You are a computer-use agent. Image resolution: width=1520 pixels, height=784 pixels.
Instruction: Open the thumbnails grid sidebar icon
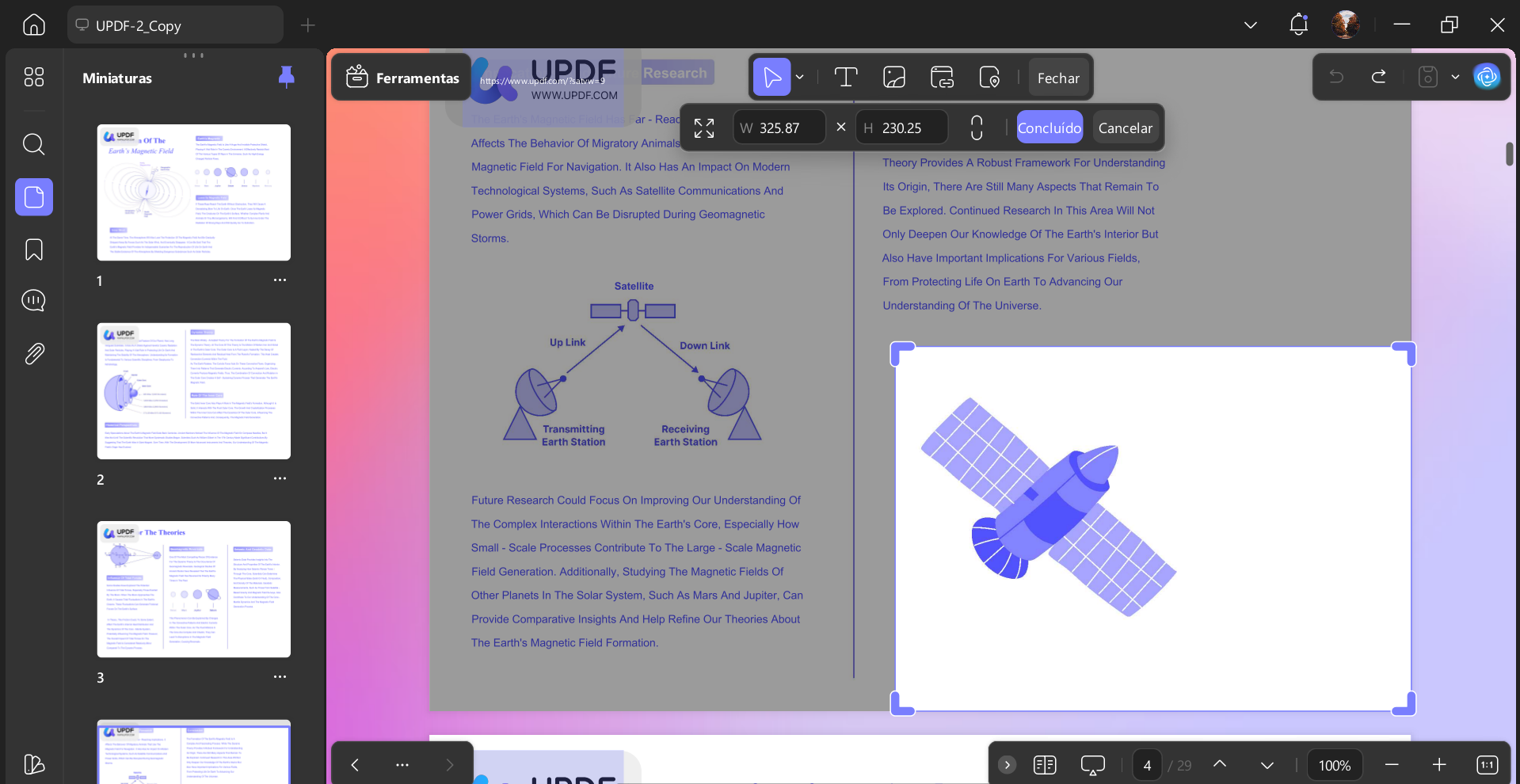(x=34, y=77)
